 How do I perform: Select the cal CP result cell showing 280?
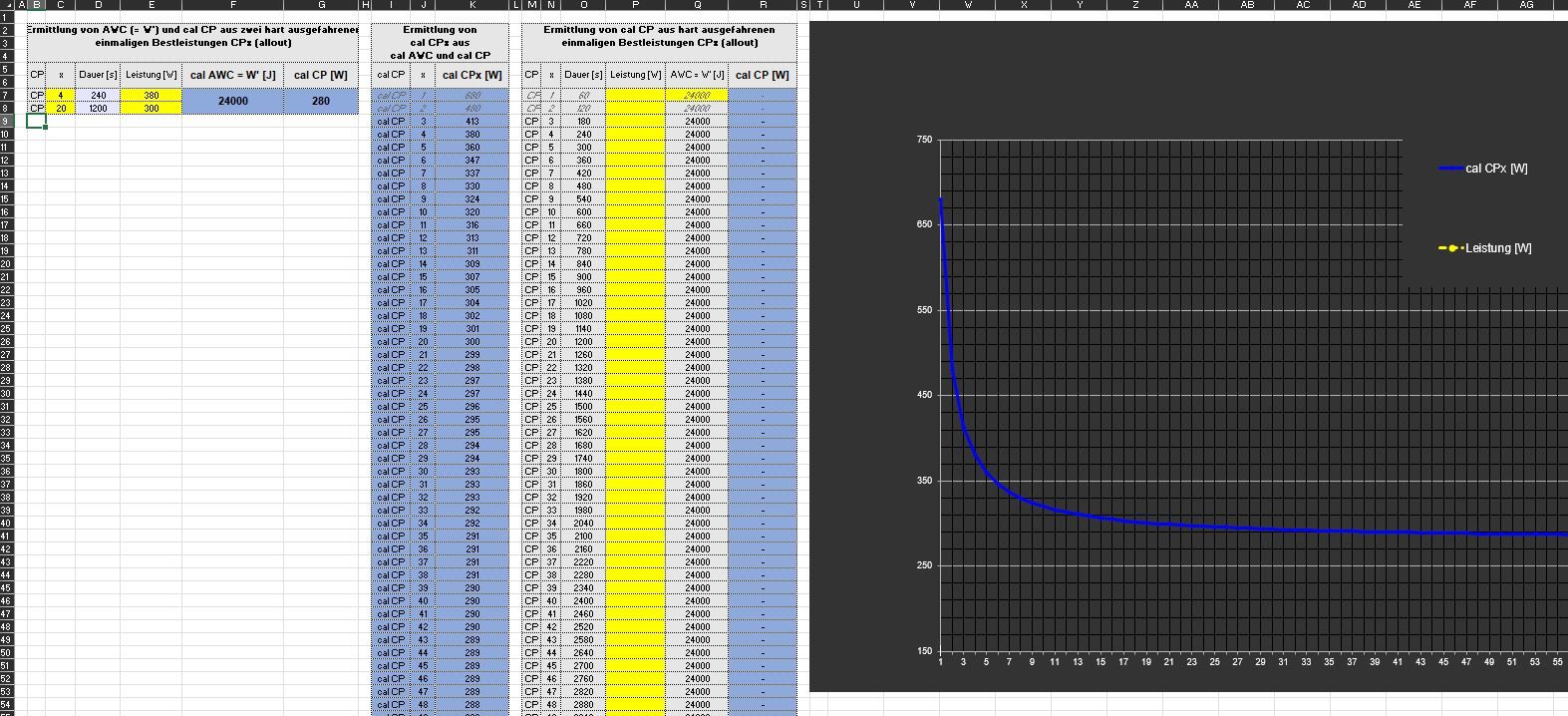click(321, 101)
